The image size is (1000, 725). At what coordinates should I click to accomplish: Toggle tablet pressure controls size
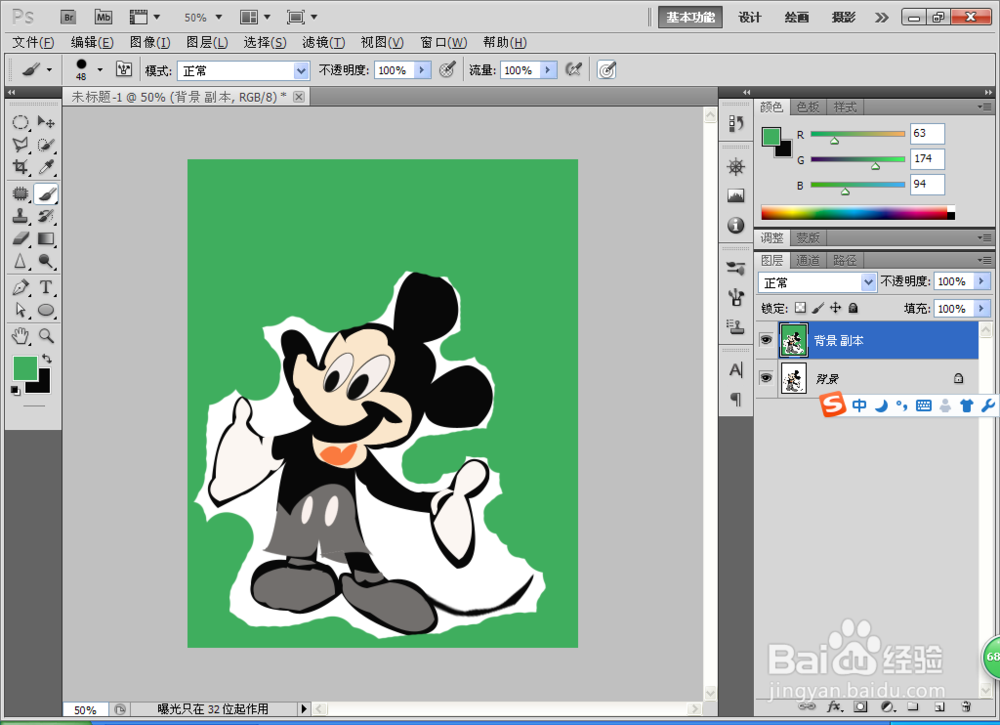(x=607, y=70)
